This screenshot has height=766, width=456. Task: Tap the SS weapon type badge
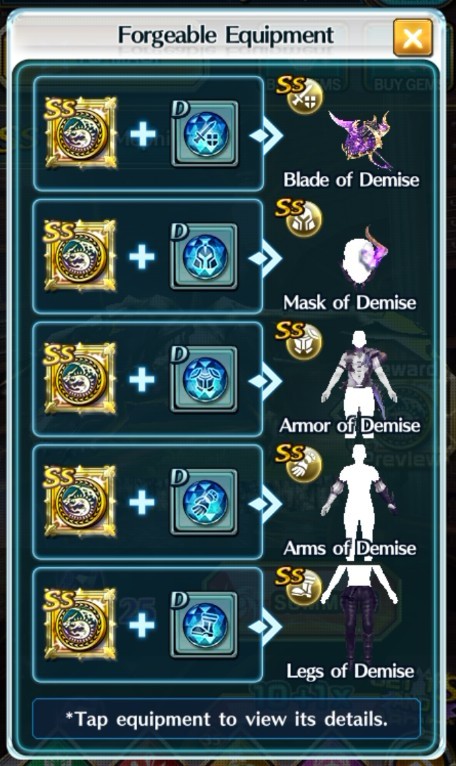300,95
